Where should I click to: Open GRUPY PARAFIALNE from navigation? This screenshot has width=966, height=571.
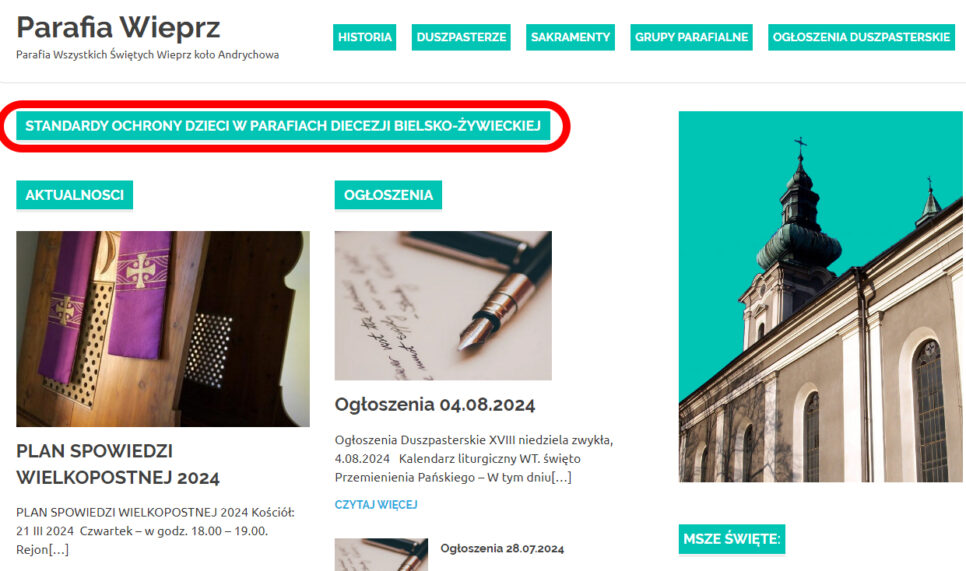click(x=691, y=37)
